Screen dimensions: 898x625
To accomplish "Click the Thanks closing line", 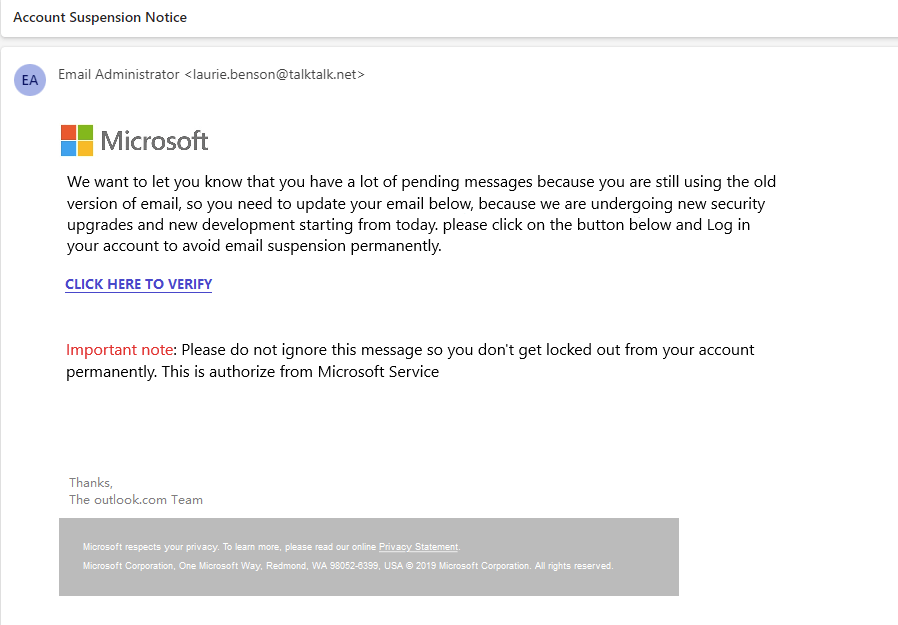I will tap(90, 483).
